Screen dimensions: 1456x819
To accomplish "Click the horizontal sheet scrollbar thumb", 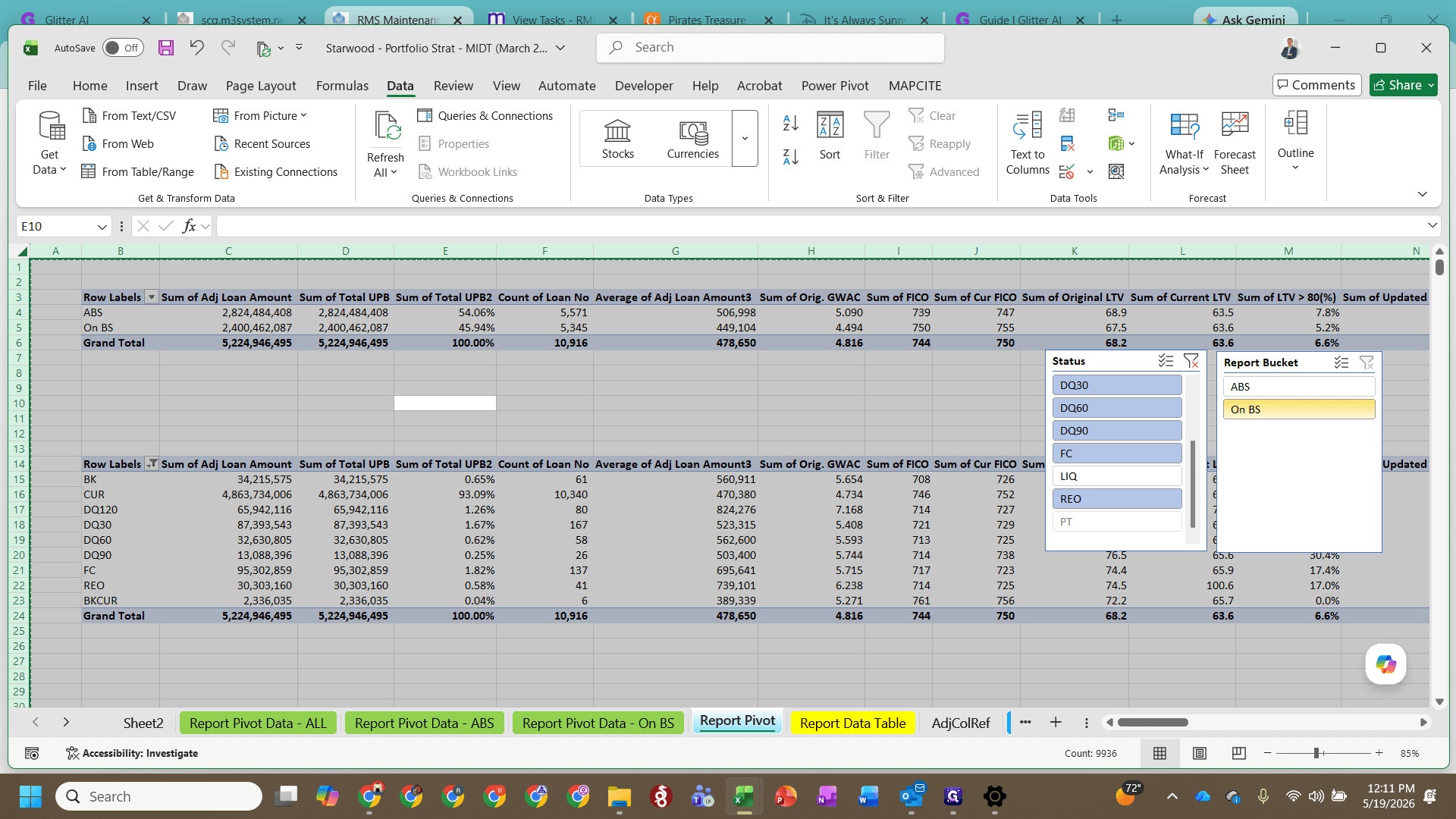I will point(1153,722).
